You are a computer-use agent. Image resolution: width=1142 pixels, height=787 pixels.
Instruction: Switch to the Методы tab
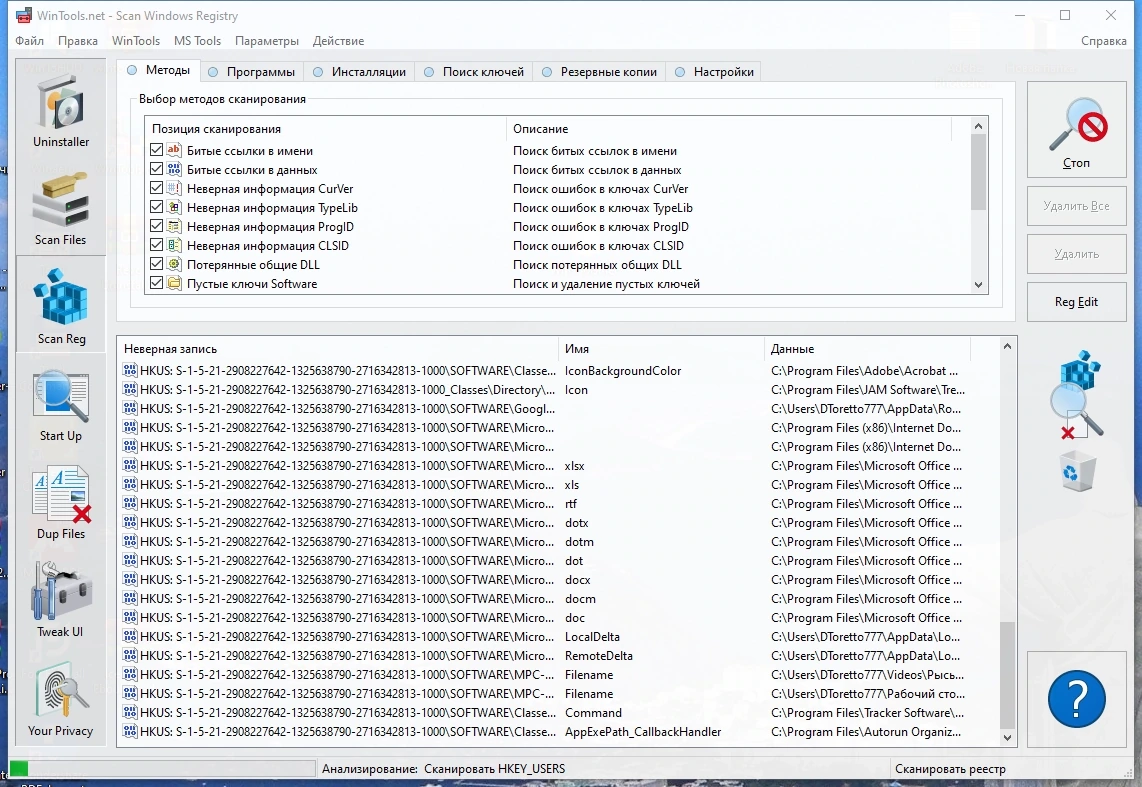point(158,70)
